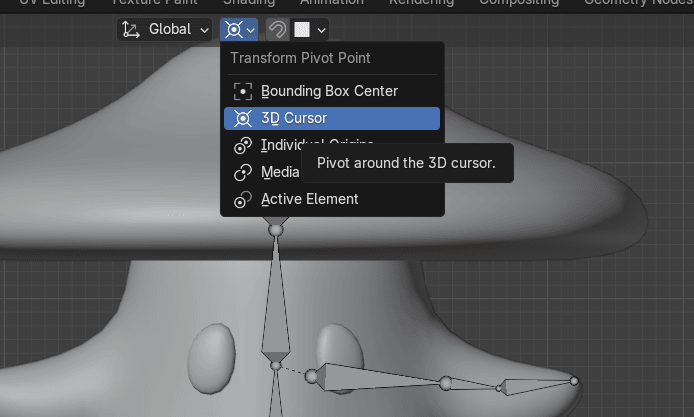Open the Texture Paint workspace tab
This screenshot has width=694, height=417.
coord(153,3)
